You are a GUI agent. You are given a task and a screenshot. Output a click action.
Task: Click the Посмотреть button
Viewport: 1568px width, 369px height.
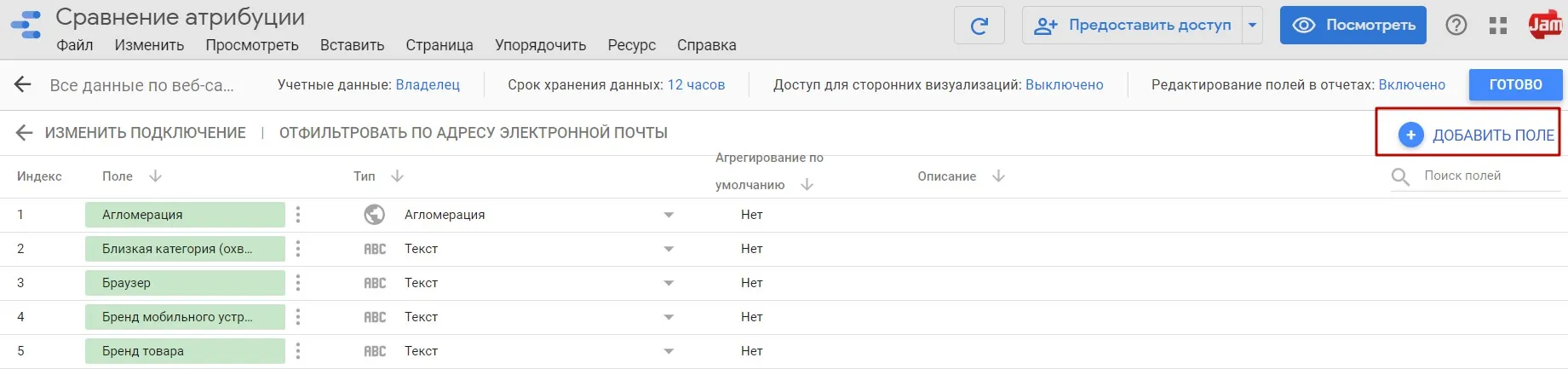tap(1353, 26)
